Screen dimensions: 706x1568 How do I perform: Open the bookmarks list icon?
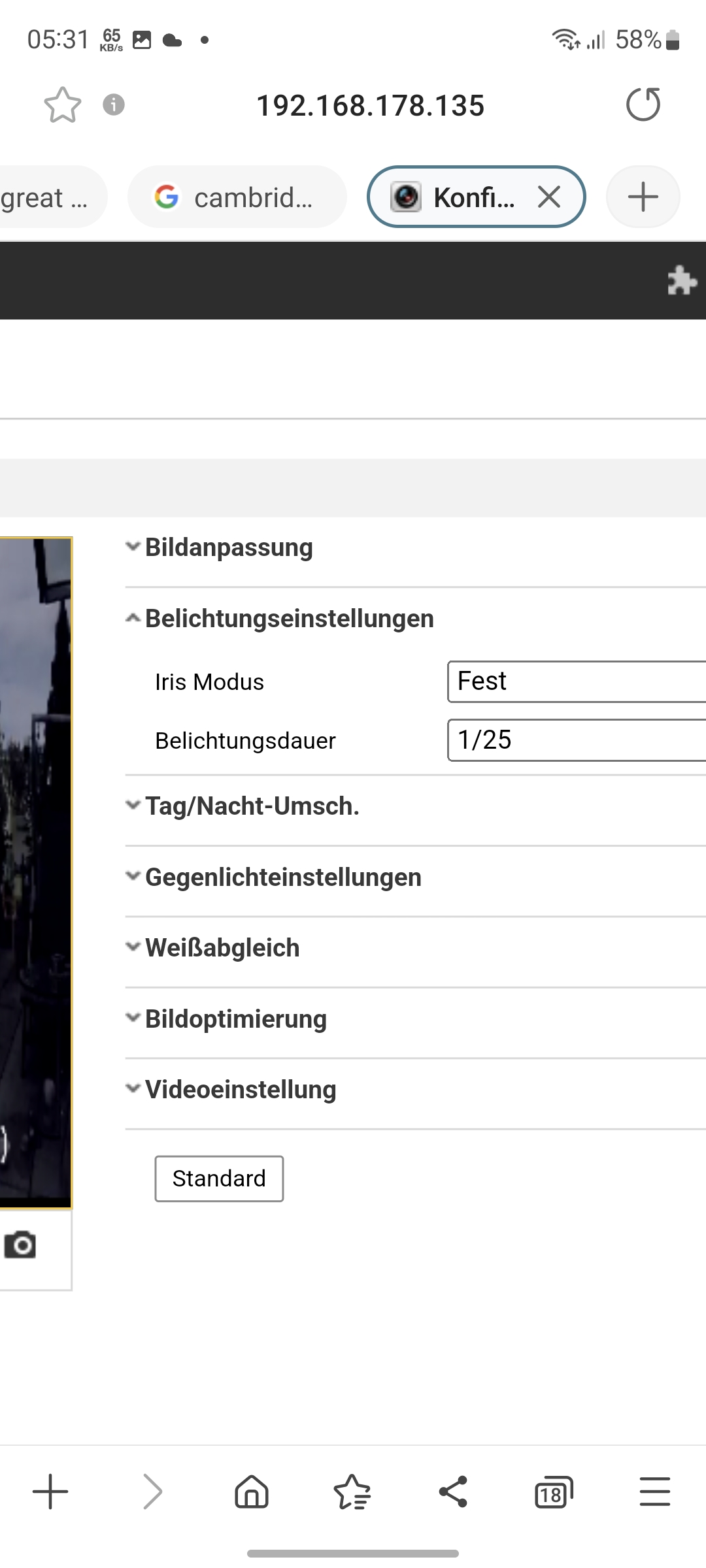coord(352,1492)
